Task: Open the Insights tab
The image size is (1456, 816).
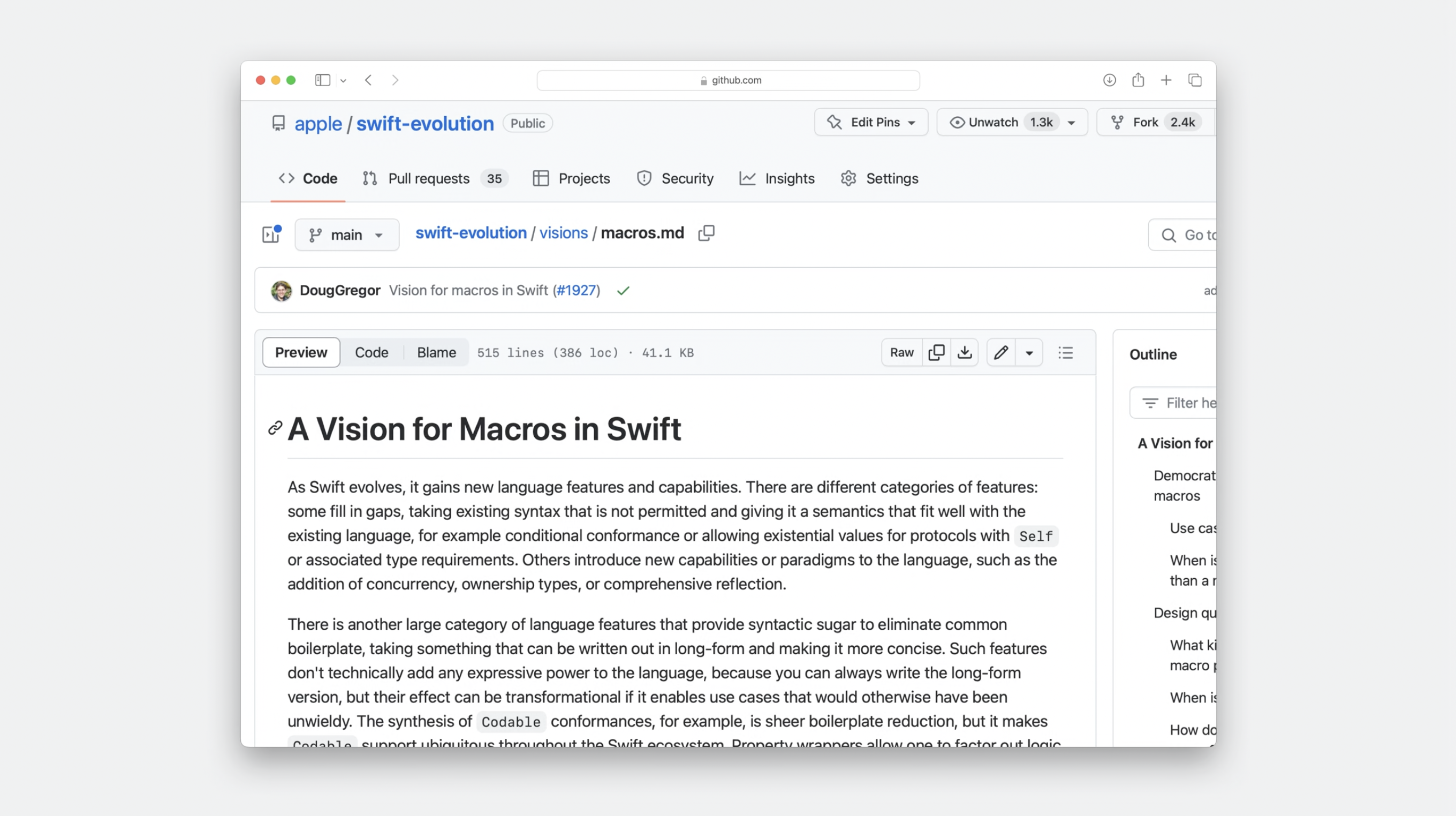Action: [777, 178]
